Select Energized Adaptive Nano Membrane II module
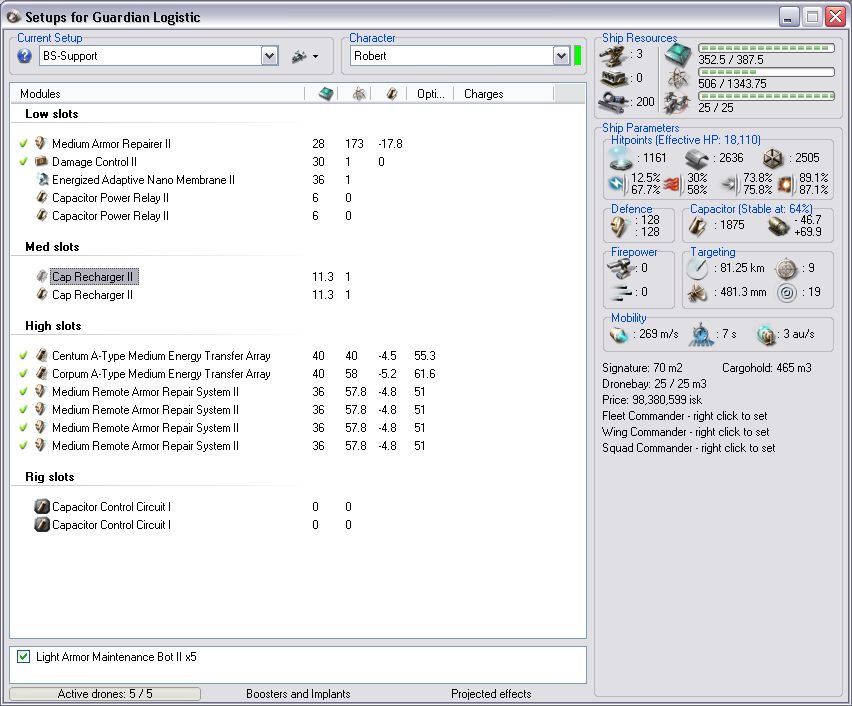Image resolution: width=852 pixels, height=706 pixels. click(x=143, y=179)
